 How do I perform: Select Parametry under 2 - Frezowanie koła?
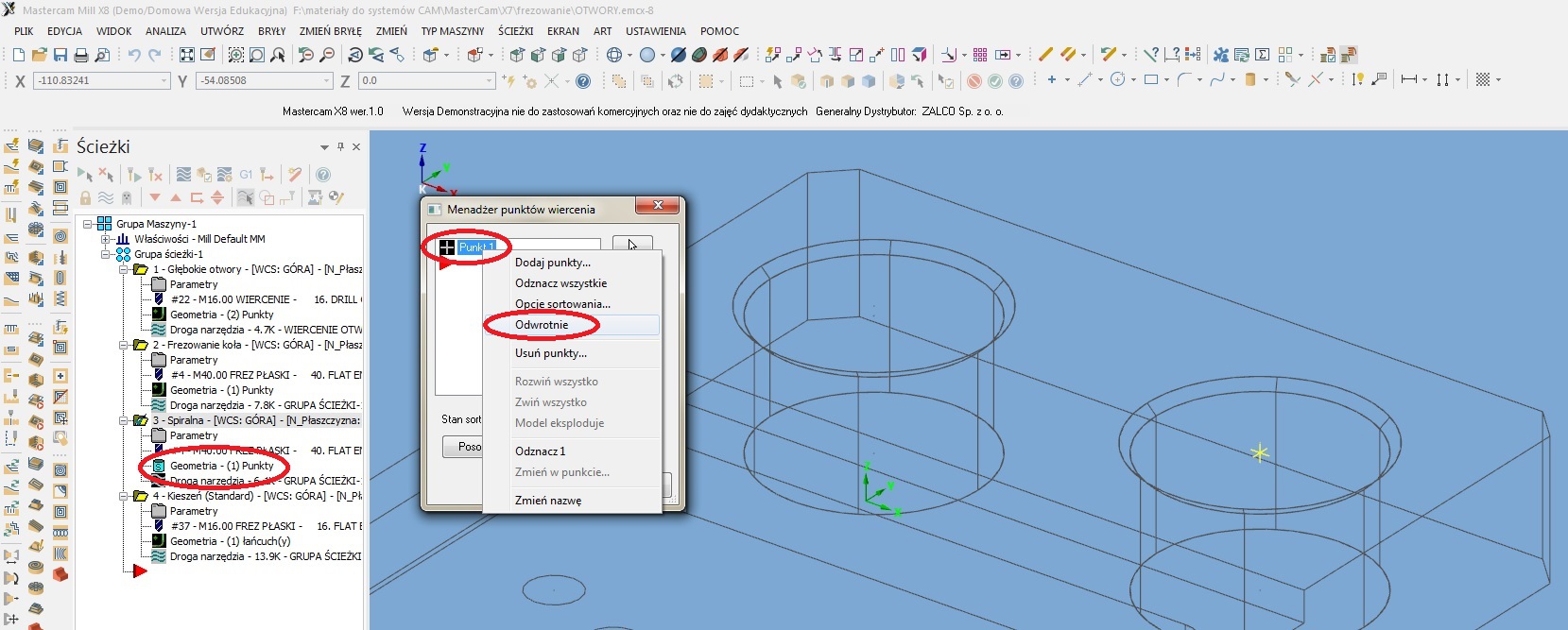pyautogui.click(x=194, y=360)
